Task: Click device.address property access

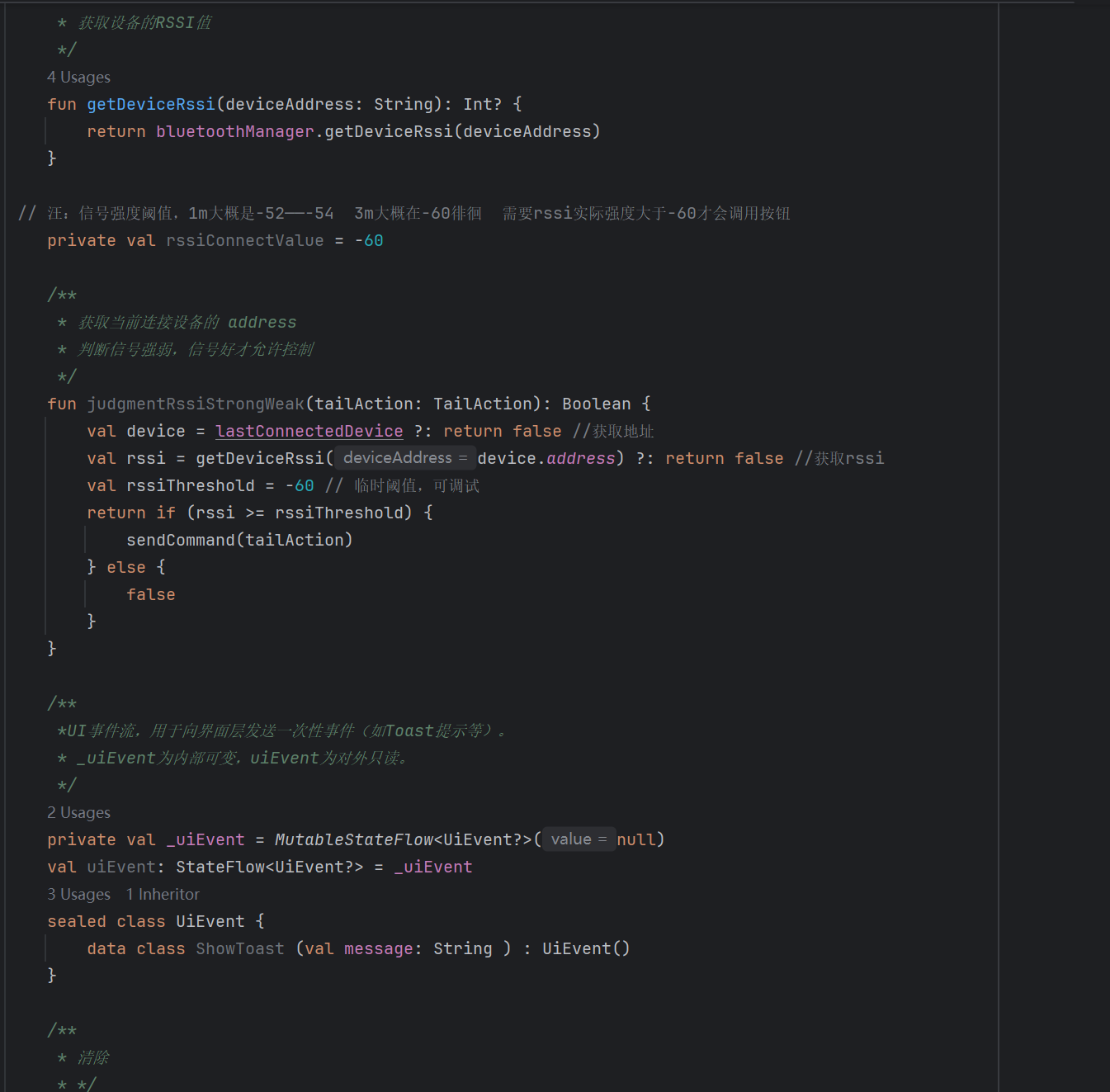Action: pyautogui.click(x=546, y=458)
